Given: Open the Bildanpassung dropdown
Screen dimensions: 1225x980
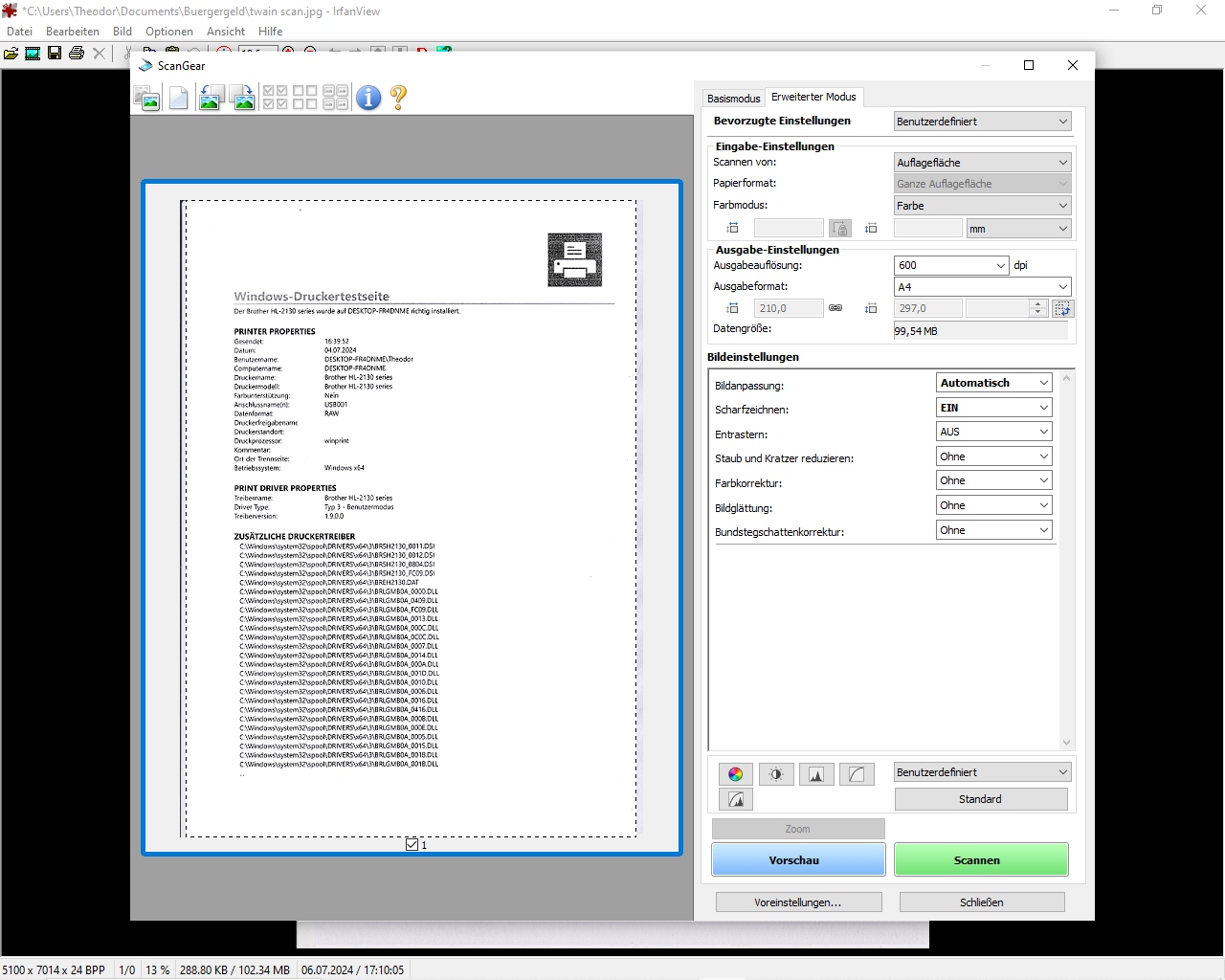Looking at the screenshot, I should pos(993,383).
